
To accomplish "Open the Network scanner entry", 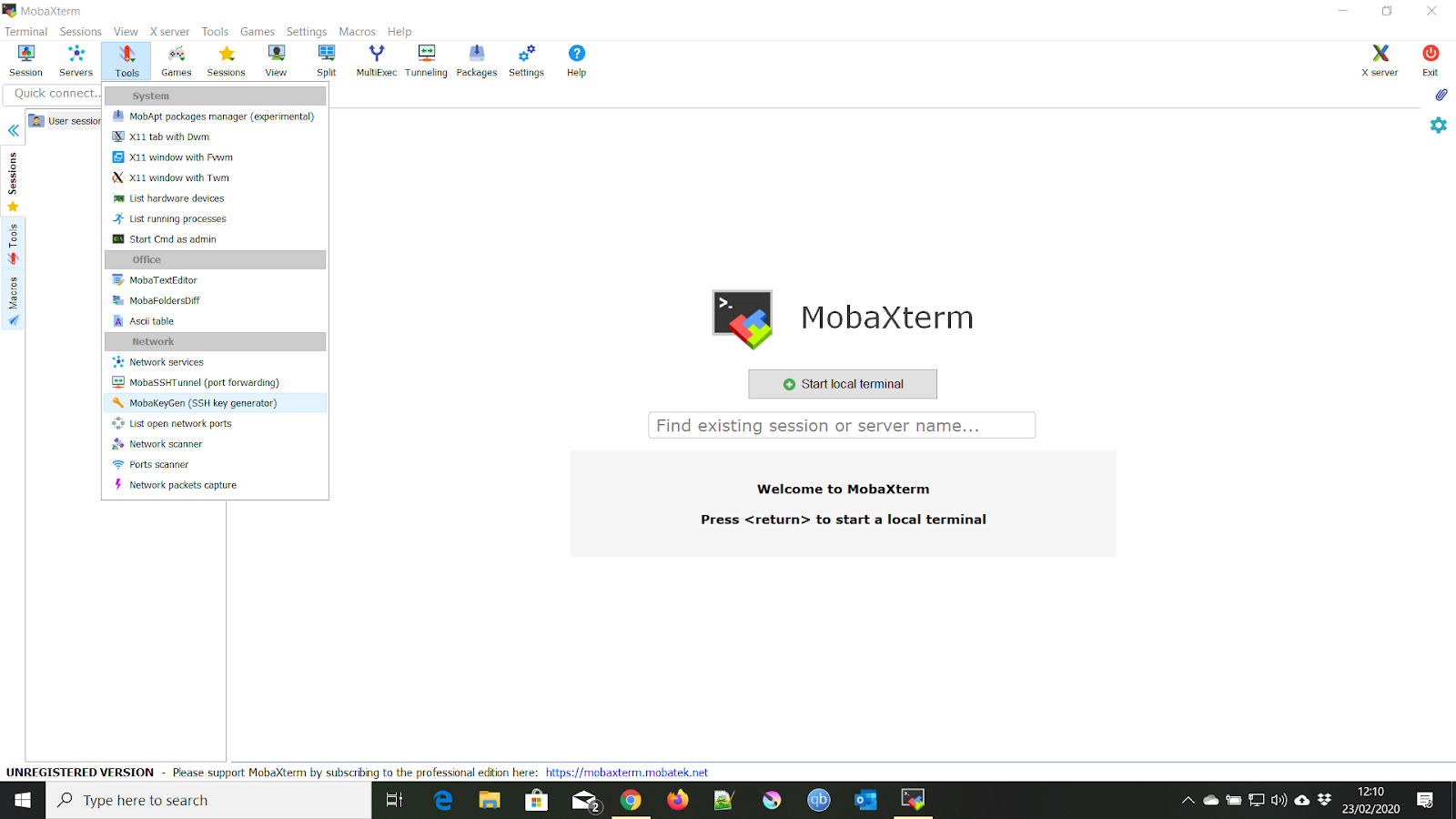I will tap(216, 444).
